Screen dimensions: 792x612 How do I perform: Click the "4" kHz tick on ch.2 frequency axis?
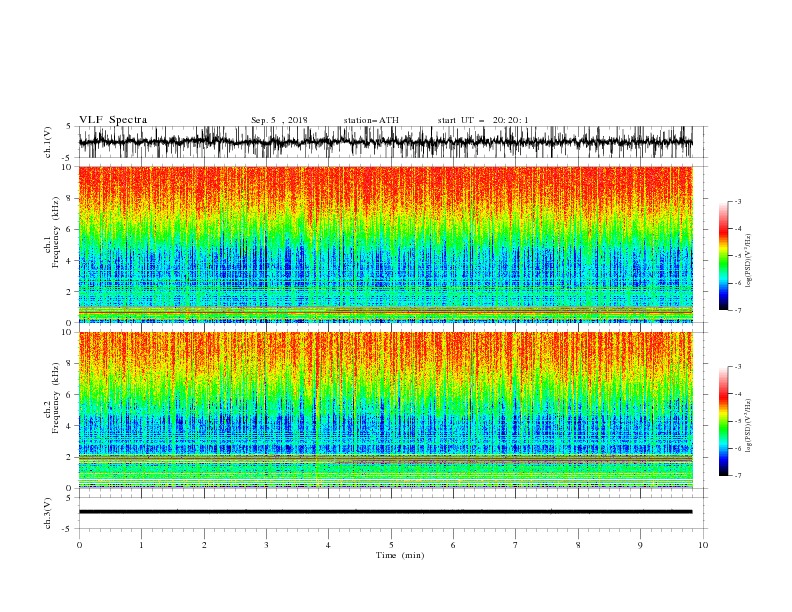[69, 426]
